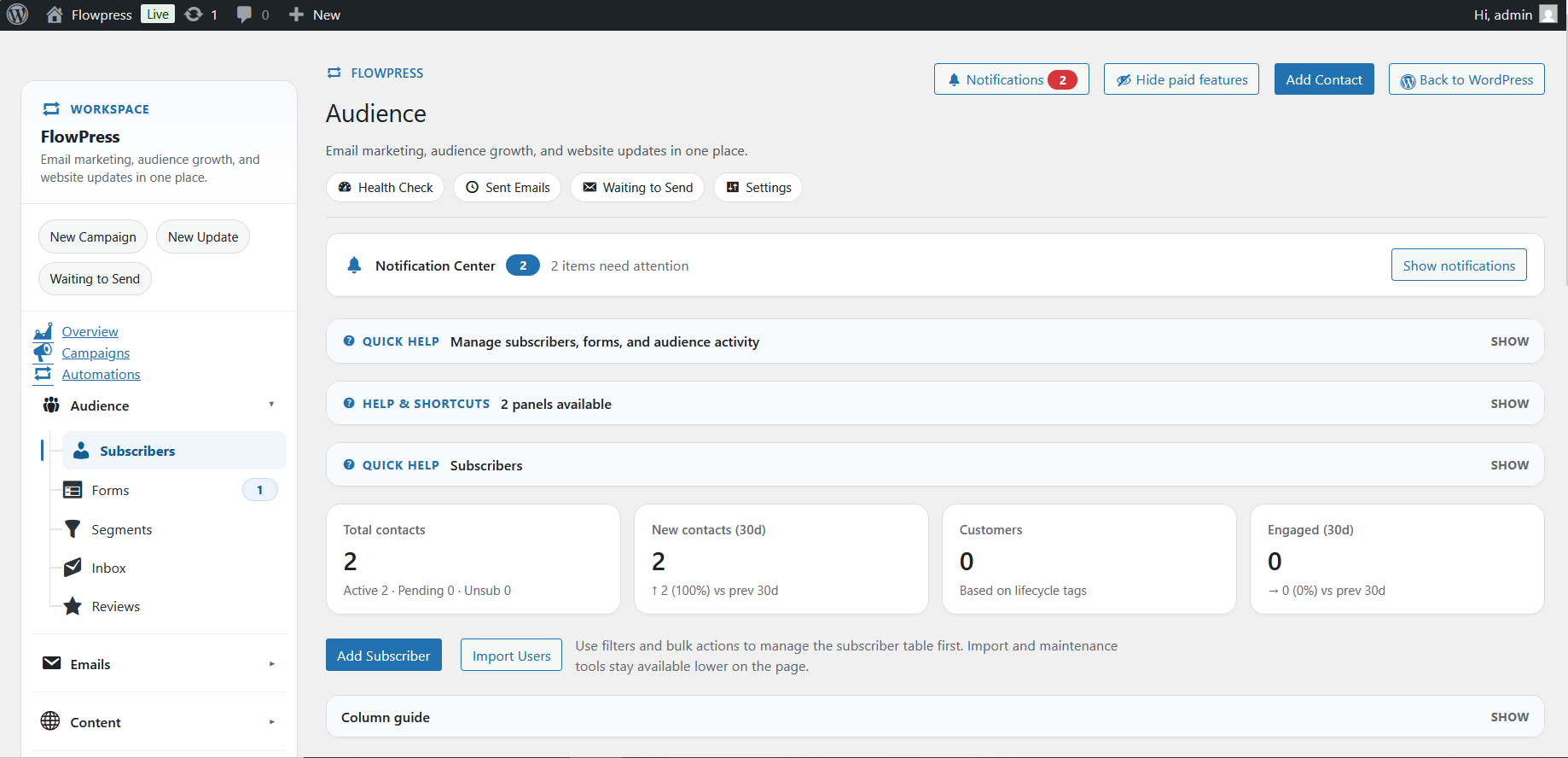
Task: Click the Inbox envelope-check icon
Action: 73,568
